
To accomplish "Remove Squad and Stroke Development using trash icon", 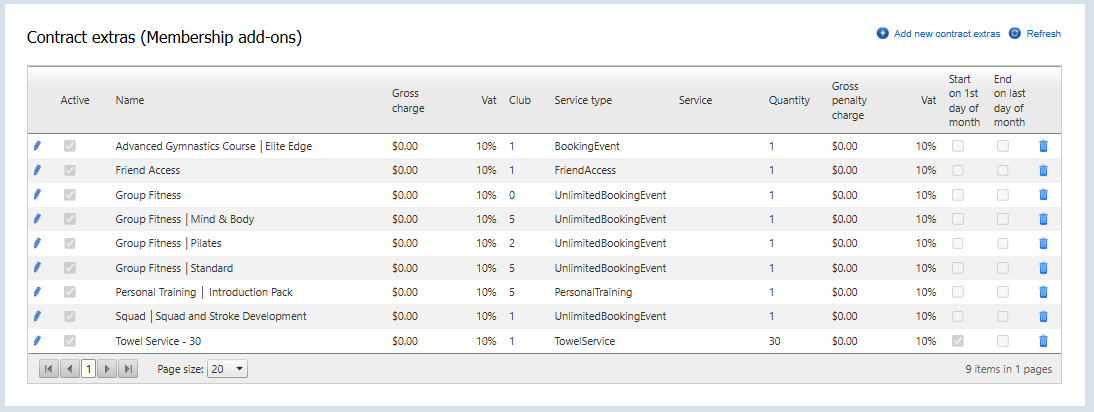I will [x=1043, y=316].
